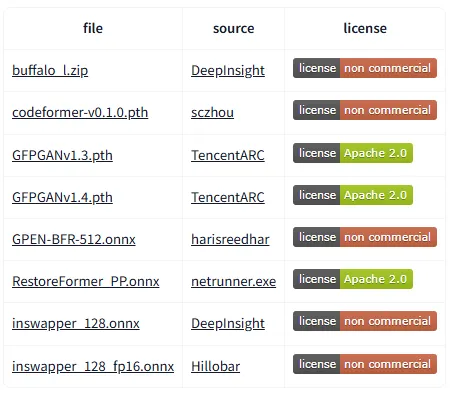Open the GFPGANv1.4.pth download link
The height and width of the screenshot is (397, 459).
62,197
